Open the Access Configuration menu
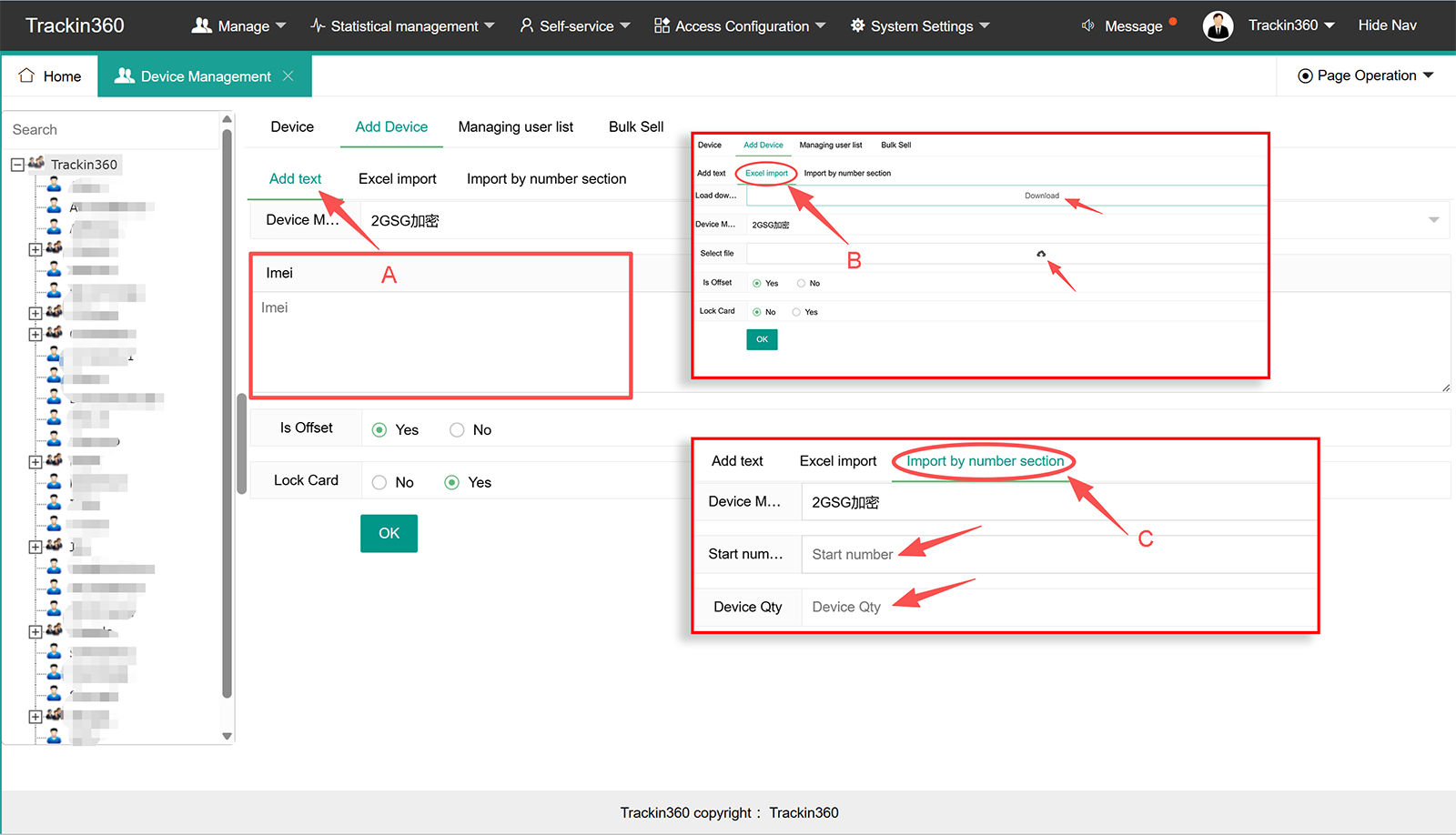Screen dimensions: 1456x835 [740, 25]
